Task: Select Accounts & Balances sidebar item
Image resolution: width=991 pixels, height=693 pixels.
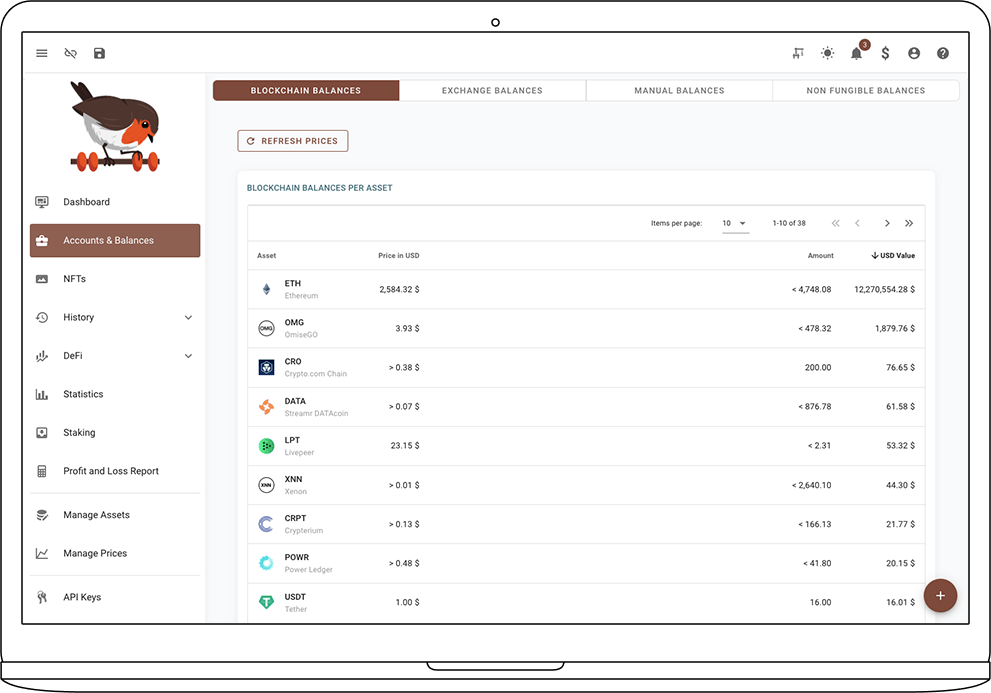Action: pyautogui.click(x=115, y=240)
